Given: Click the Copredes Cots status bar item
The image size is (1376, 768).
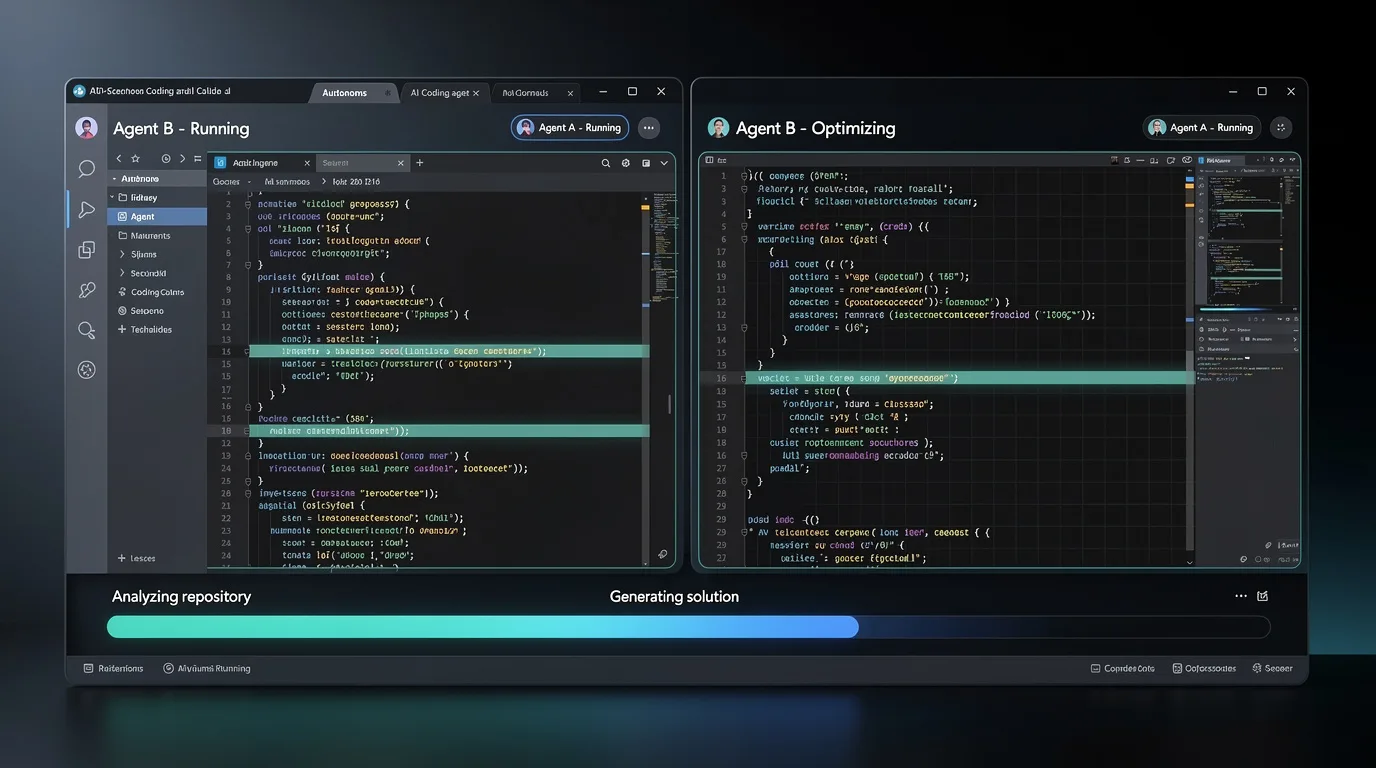Looking at the screenshot, I should 1123,668.
